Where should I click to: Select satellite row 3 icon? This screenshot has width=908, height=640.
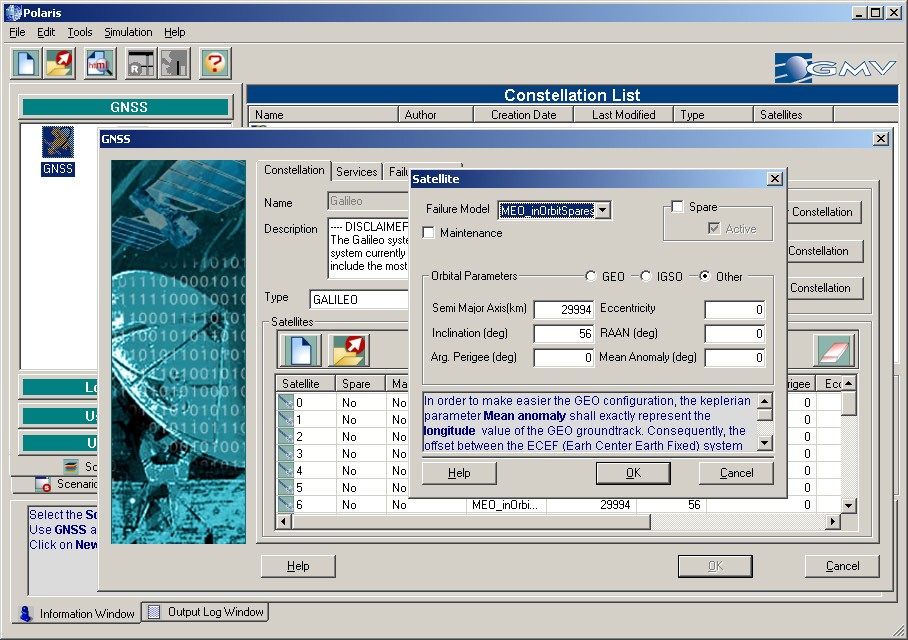coord(286,454)
